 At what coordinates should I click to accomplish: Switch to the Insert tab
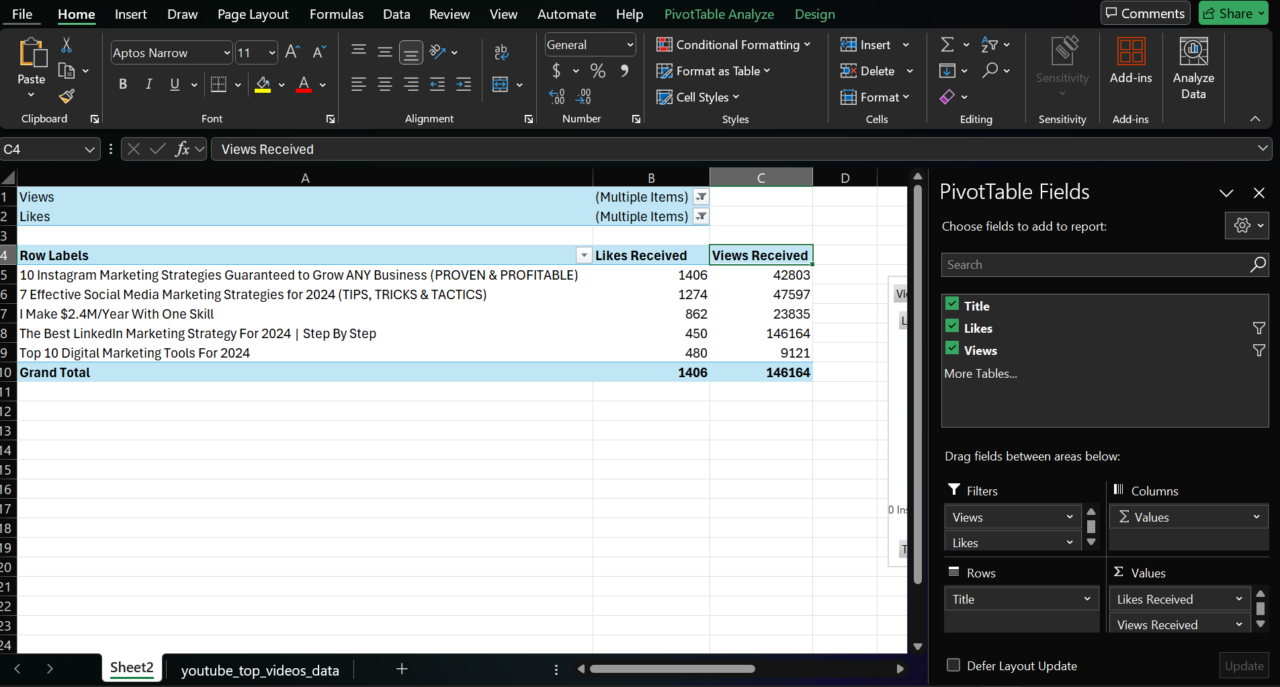pos(130,14)
